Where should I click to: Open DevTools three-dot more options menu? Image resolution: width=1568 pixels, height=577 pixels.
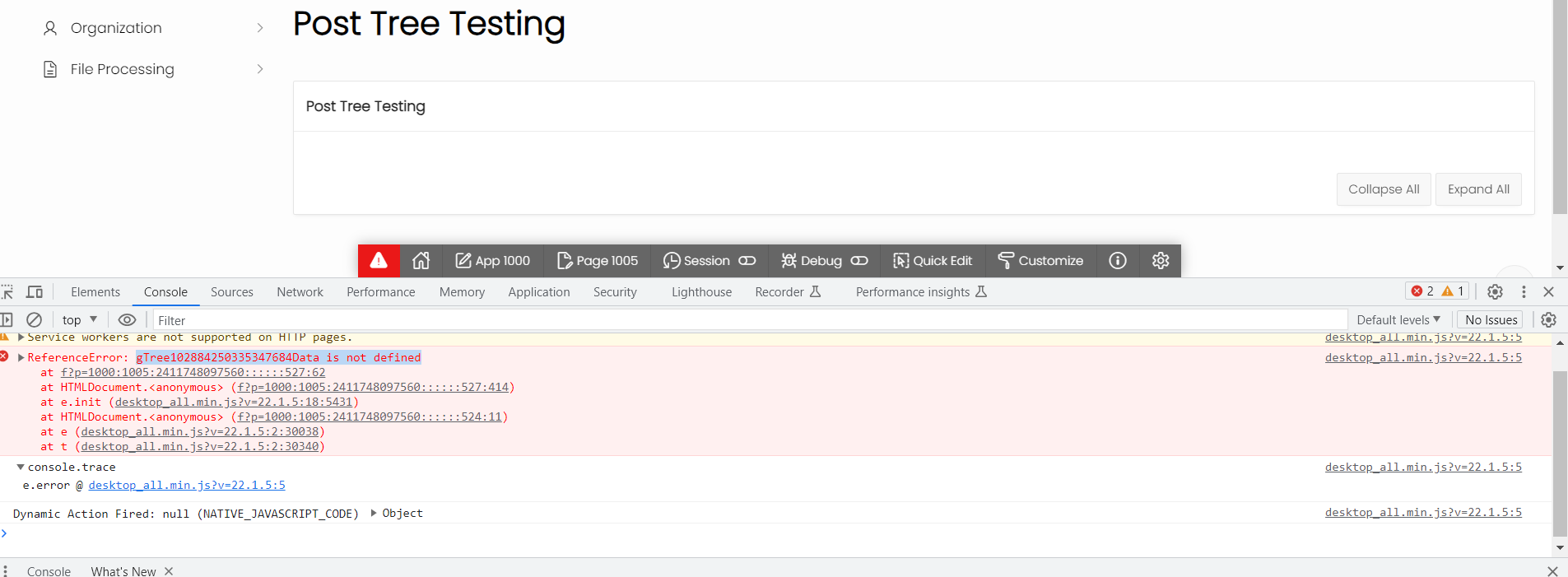pyautogui.click(x=1524, y=292)
